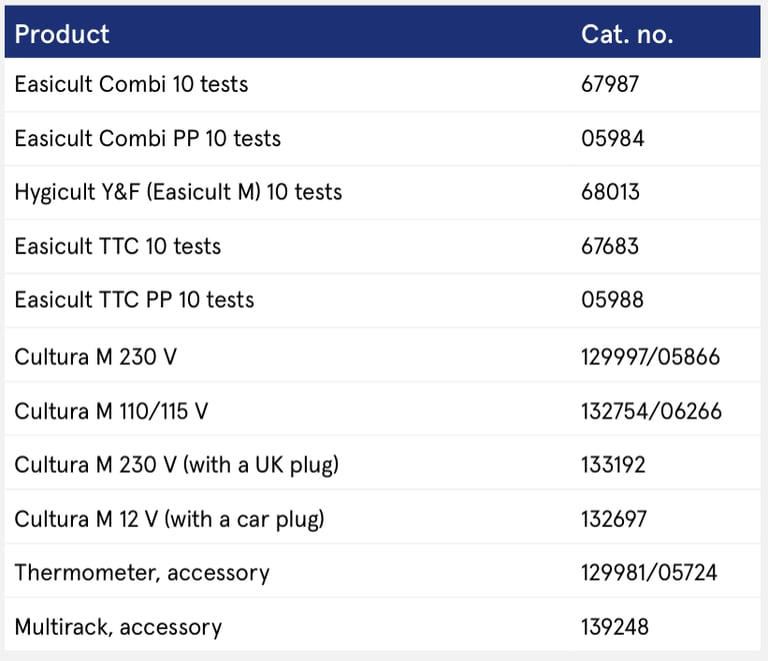Select Easicult Combi 10 tests row
The height and width of the screenshot is (661, 768).
[x=131, y=84]
